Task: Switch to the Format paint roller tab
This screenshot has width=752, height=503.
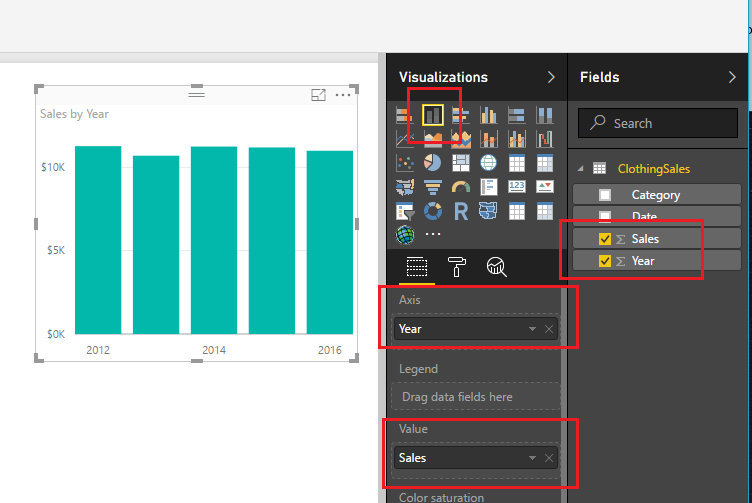Action: click(x=457, y=266)
